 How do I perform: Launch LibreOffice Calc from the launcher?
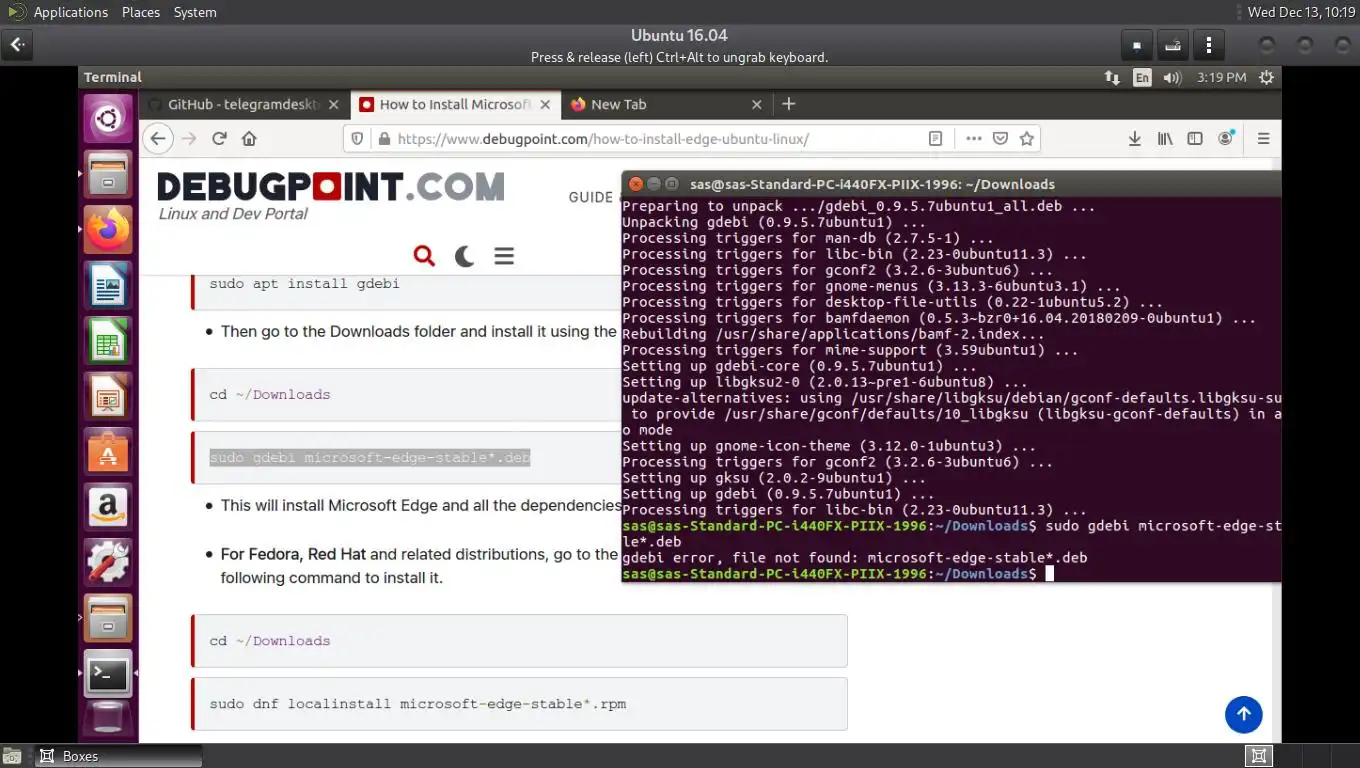point(108,341)
